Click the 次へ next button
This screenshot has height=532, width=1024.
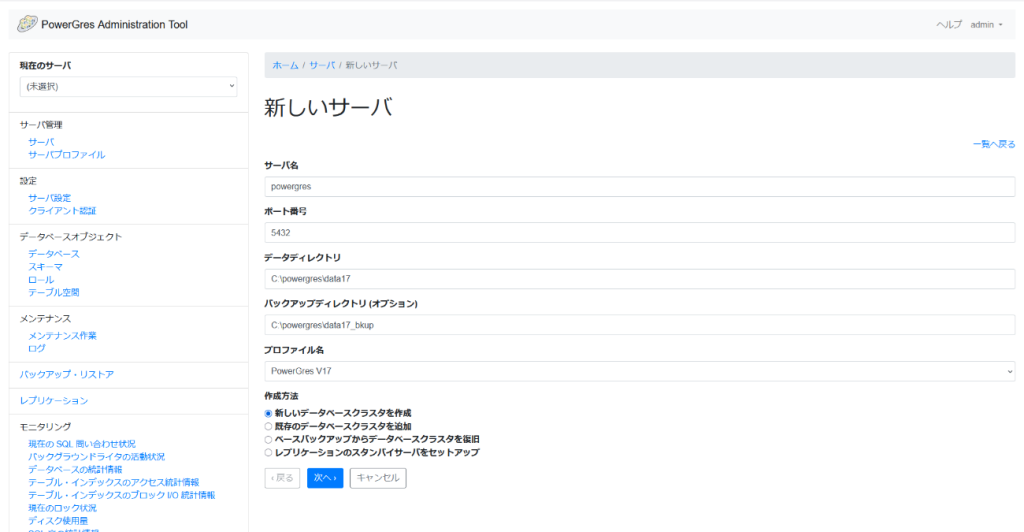(x=325, y=478)
